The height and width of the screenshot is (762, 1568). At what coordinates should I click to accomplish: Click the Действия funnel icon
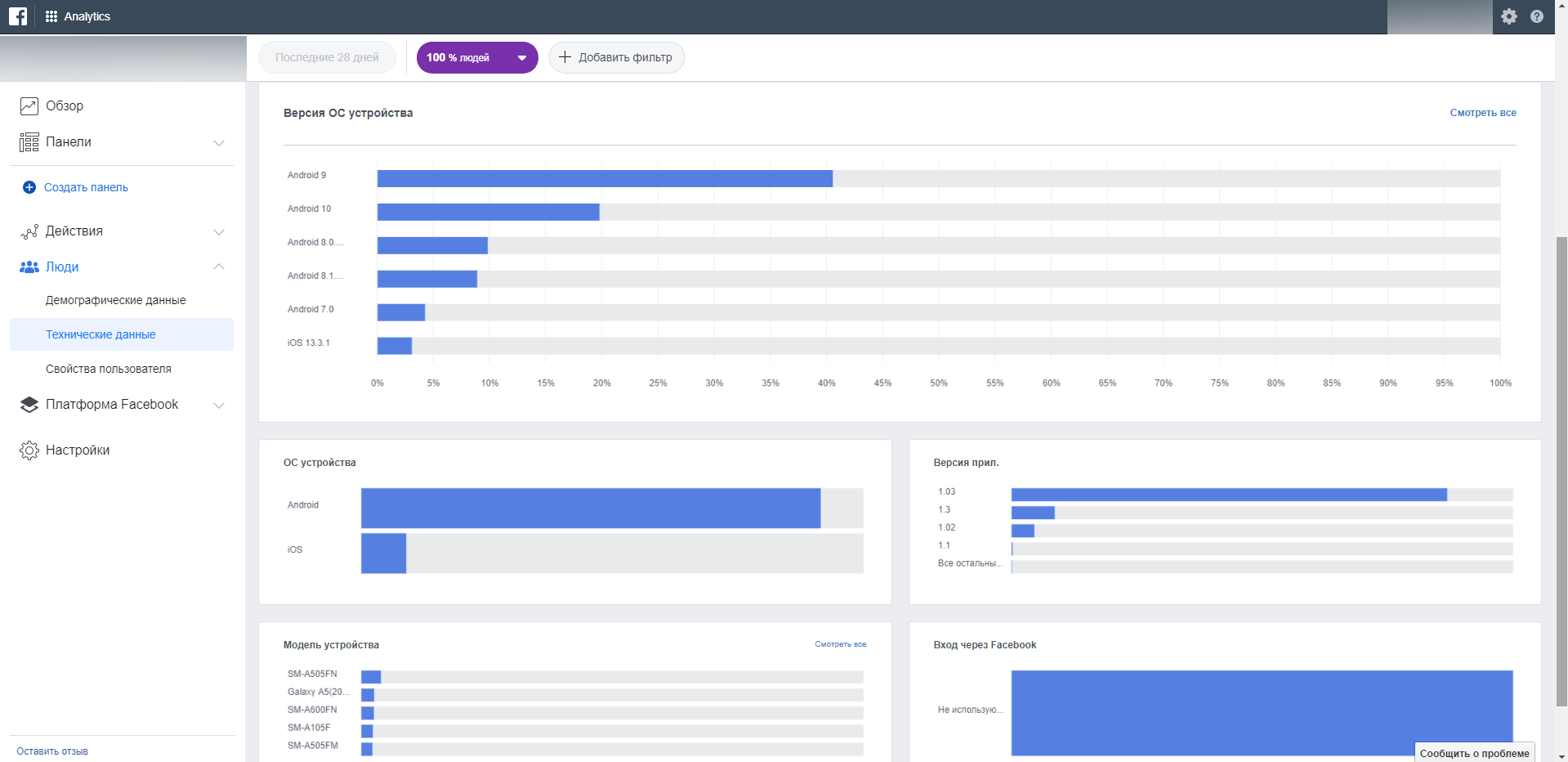29,232
